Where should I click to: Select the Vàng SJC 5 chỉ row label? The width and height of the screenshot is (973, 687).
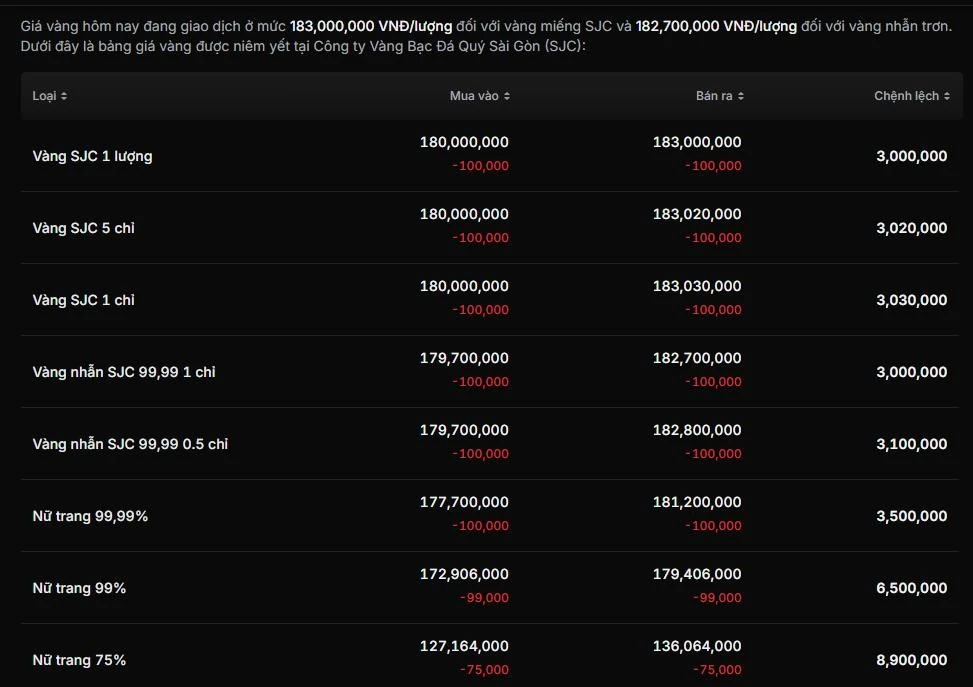[x=83, y=228]
